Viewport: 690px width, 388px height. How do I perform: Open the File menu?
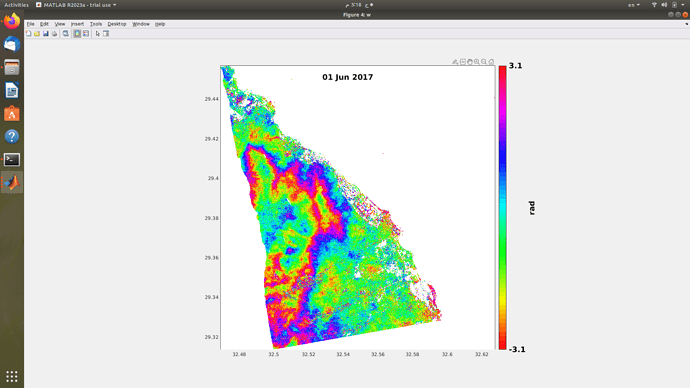[30, 24]
